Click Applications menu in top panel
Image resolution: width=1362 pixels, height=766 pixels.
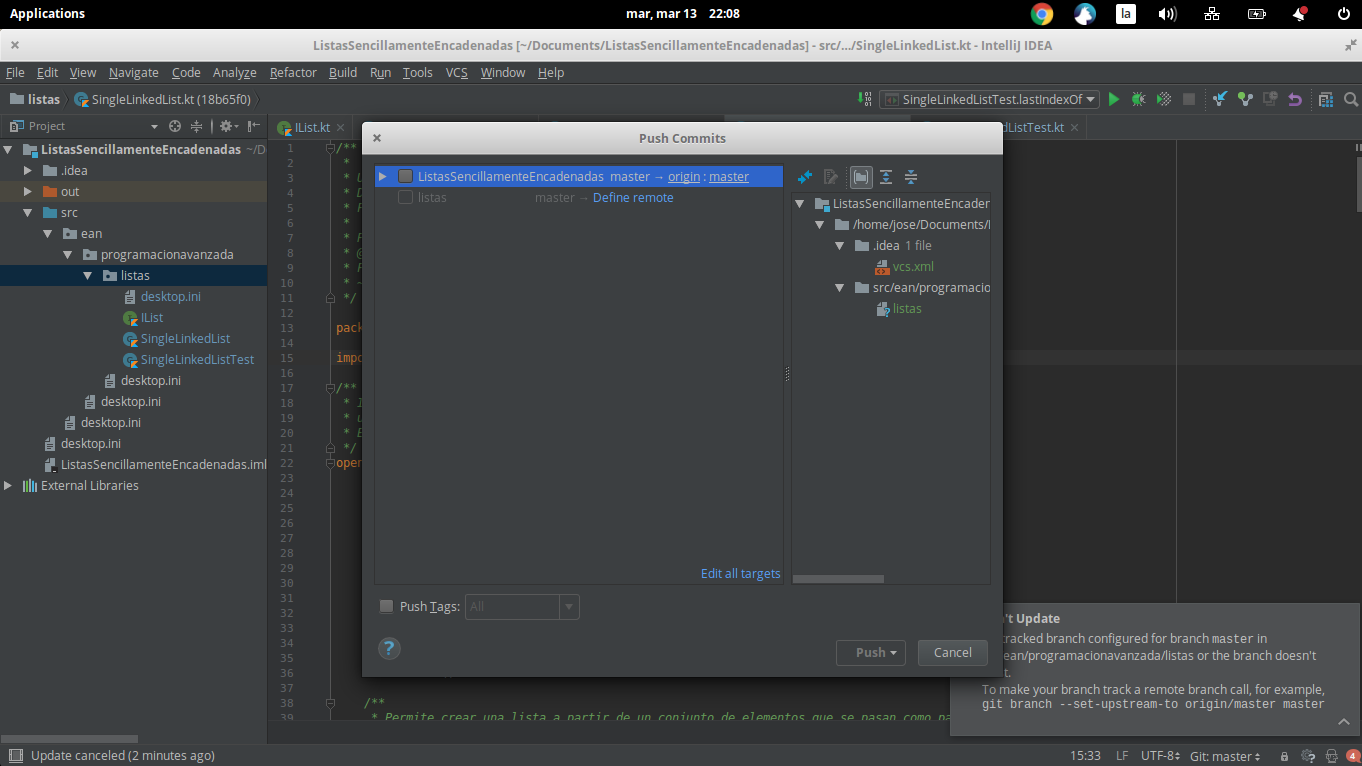point(47,13)
